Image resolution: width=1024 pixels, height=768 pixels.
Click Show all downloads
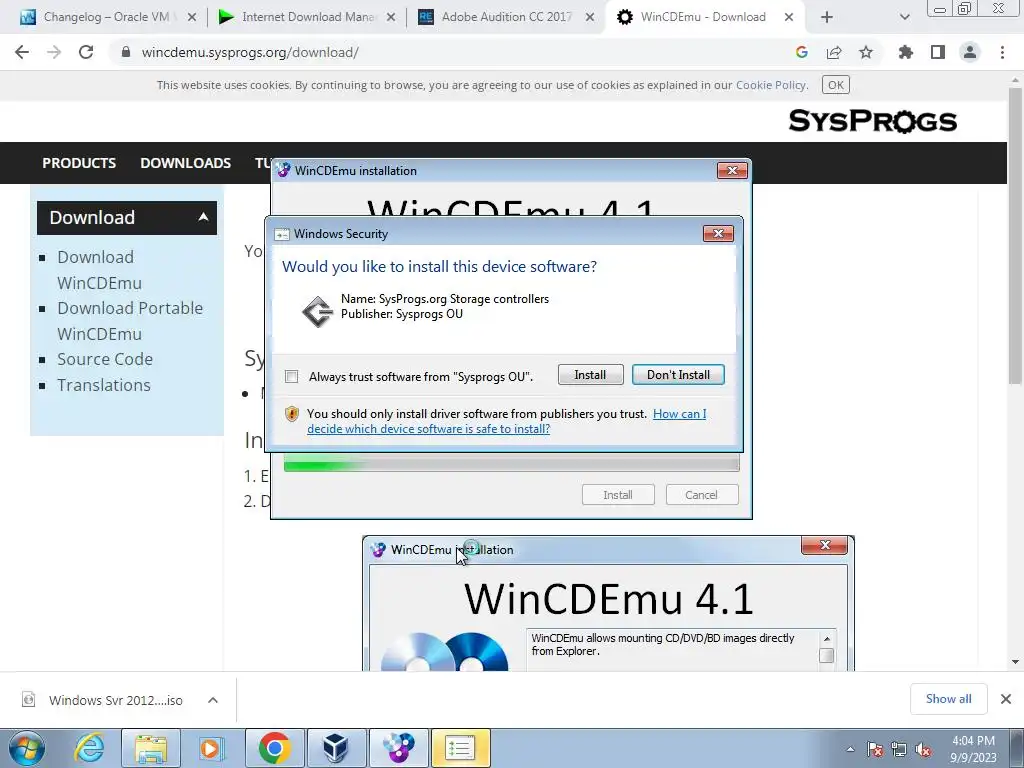tap(948, 699)
